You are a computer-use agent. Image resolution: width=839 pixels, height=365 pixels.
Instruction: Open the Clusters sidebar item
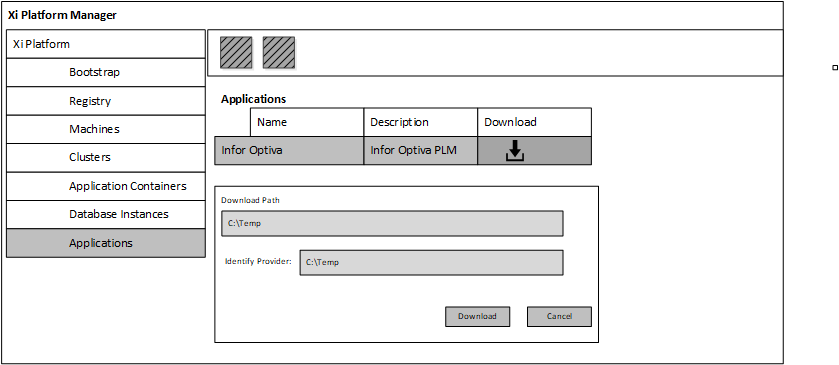coord(105,157)
